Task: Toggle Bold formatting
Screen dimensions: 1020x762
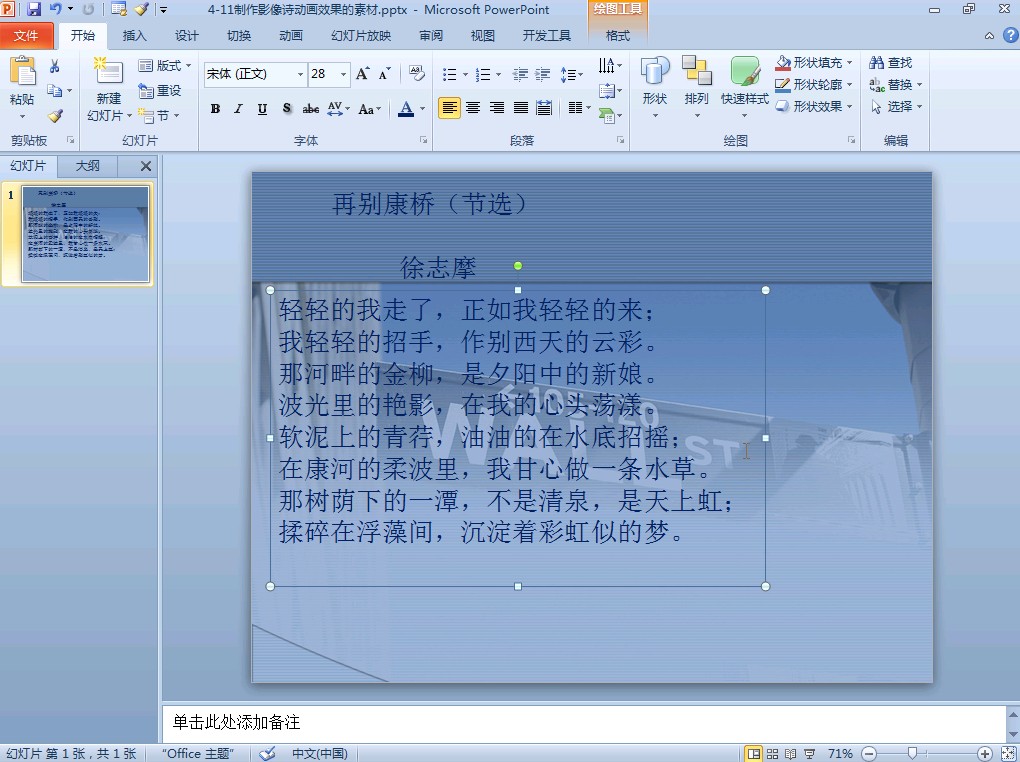Action: (x=215, y=108)
